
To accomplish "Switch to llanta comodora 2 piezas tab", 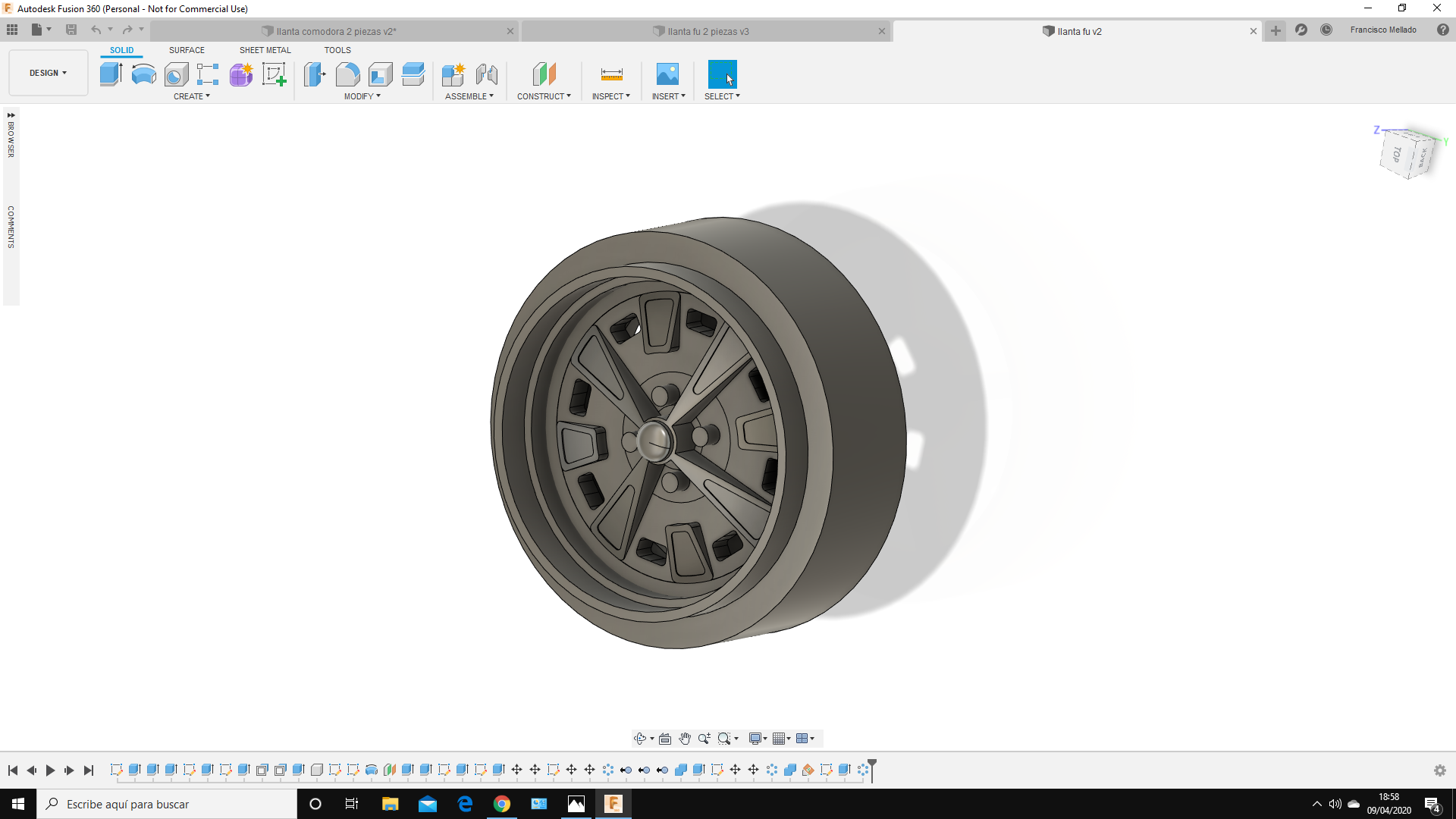I will [x=336, y=31].
